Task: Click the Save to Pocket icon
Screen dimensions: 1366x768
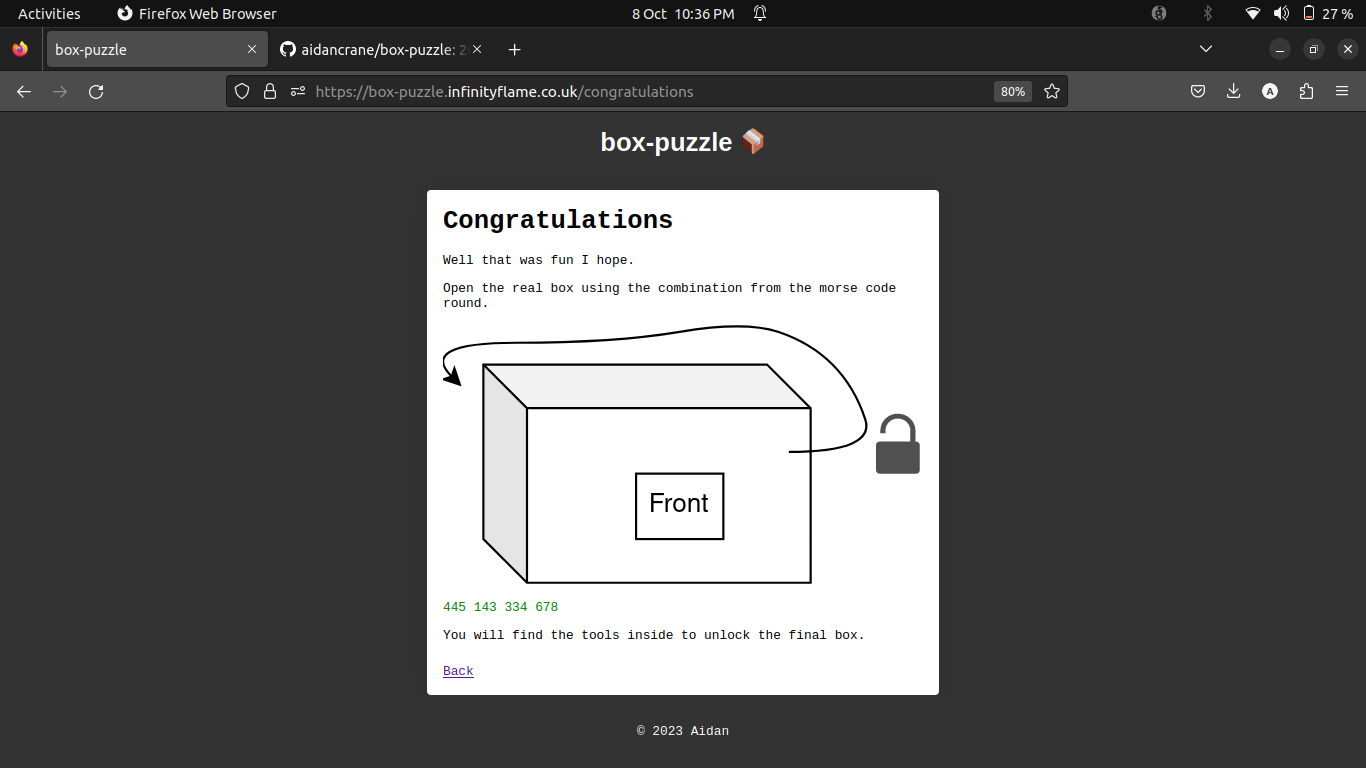Action: (x=1197, y=91)
